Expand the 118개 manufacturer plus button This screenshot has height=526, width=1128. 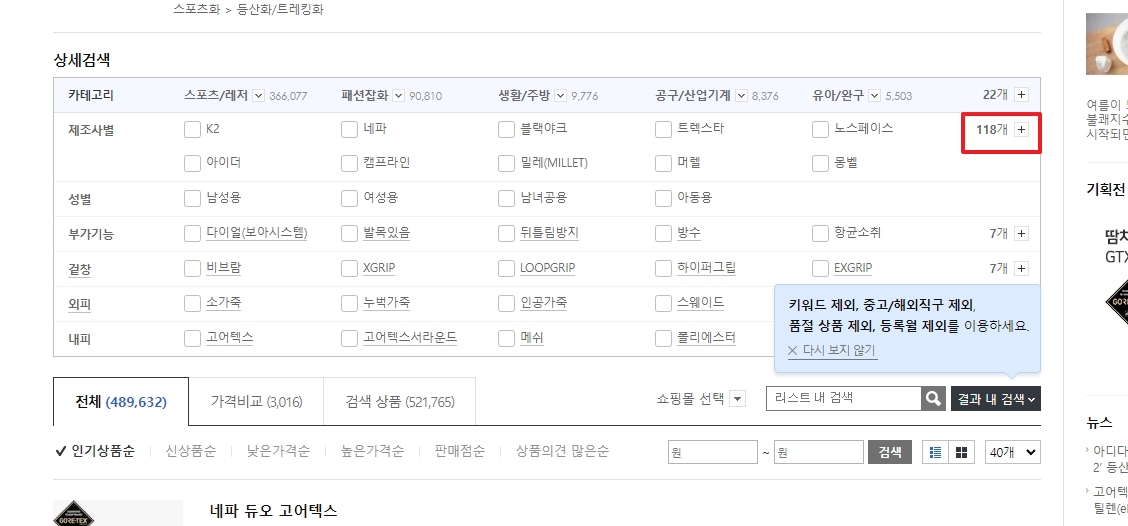coord(1022,130)
